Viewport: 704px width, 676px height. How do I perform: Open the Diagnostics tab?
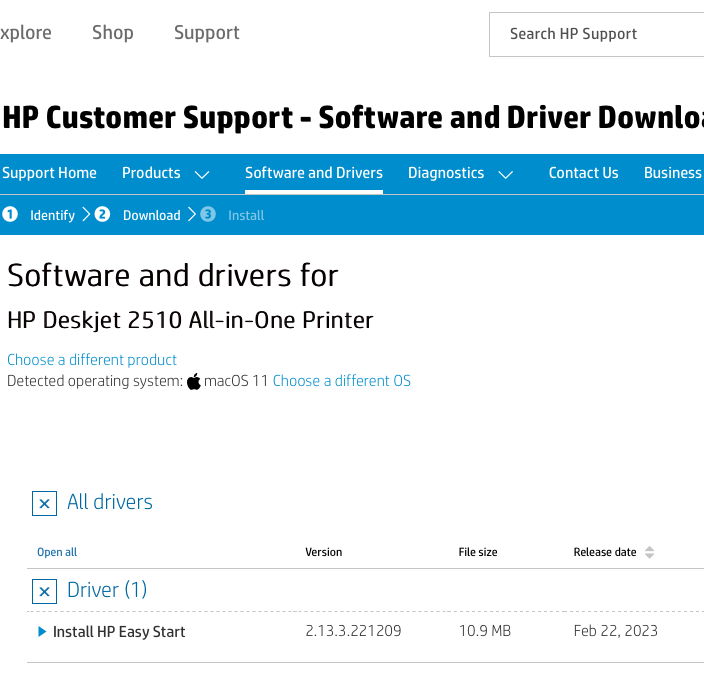tap(446, 173)
